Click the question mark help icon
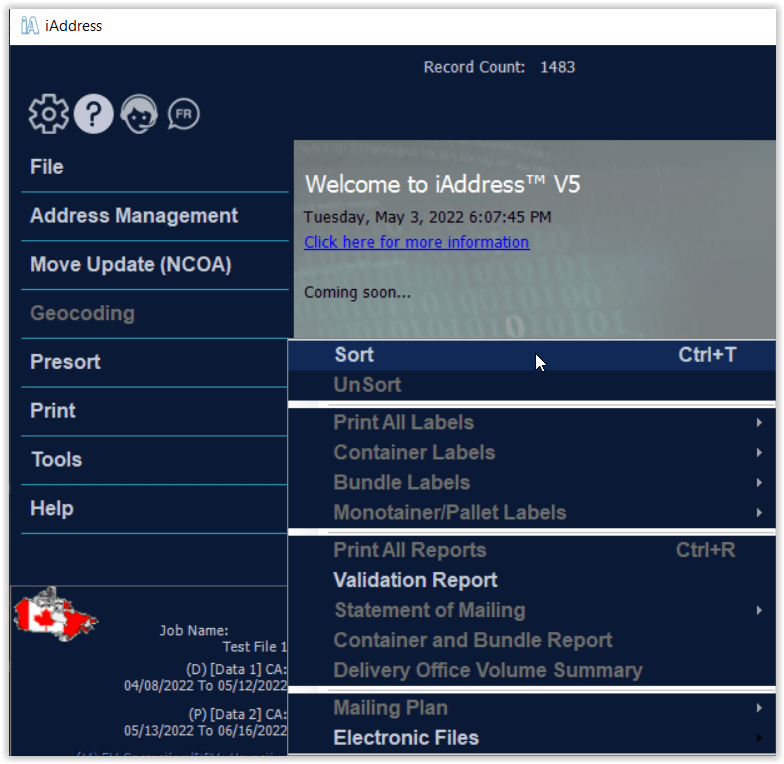784x764 pixels. [x=94, y=114]
